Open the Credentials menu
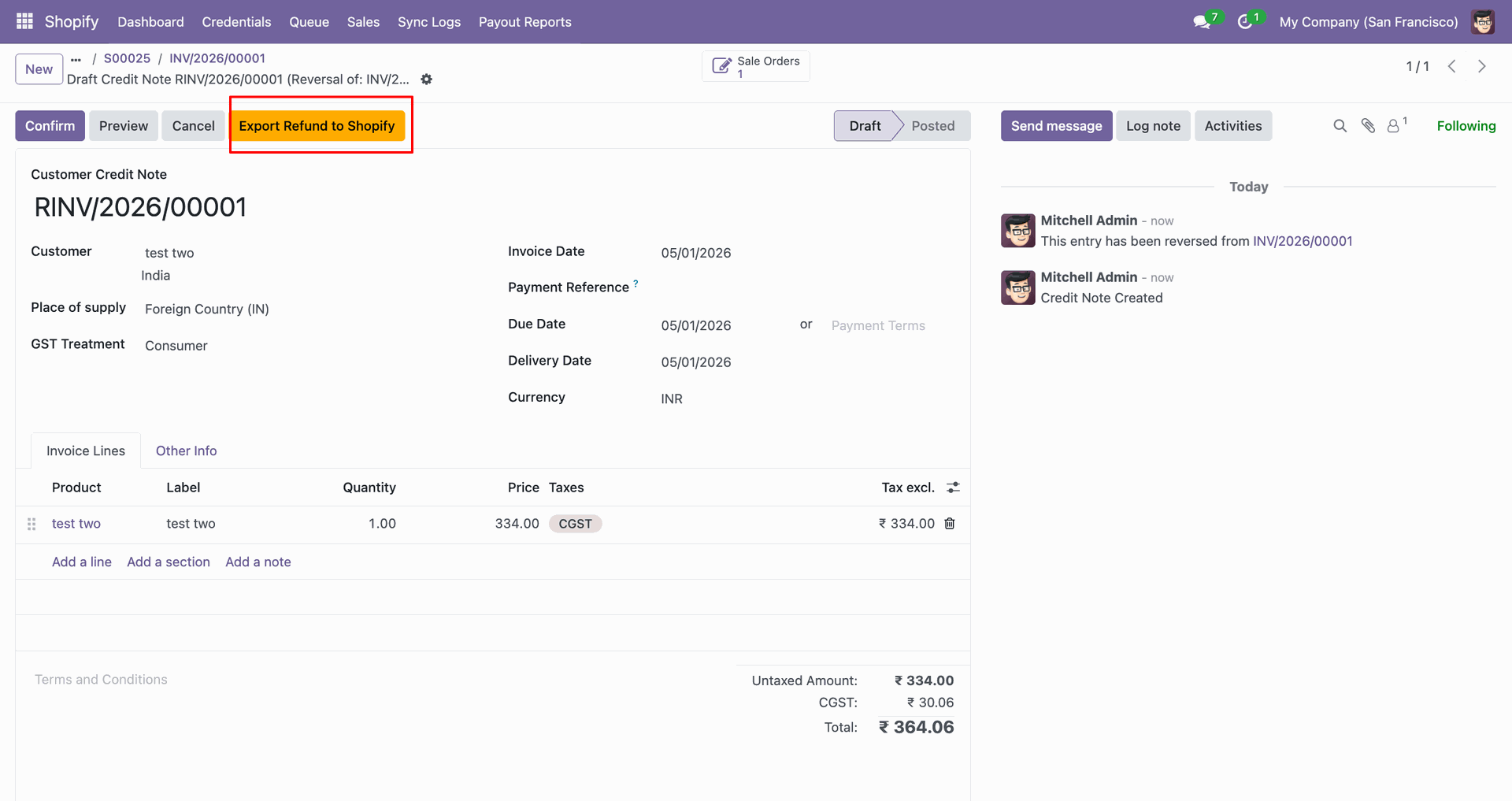 (236, 22)
